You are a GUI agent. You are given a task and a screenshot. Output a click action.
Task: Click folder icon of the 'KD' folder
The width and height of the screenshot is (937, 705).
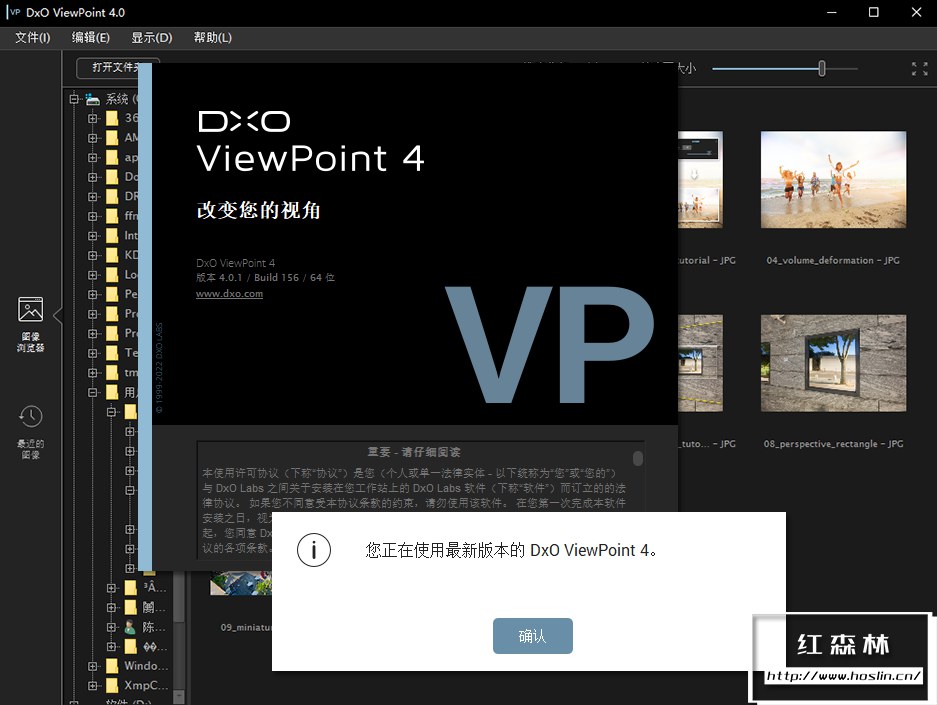112,255
